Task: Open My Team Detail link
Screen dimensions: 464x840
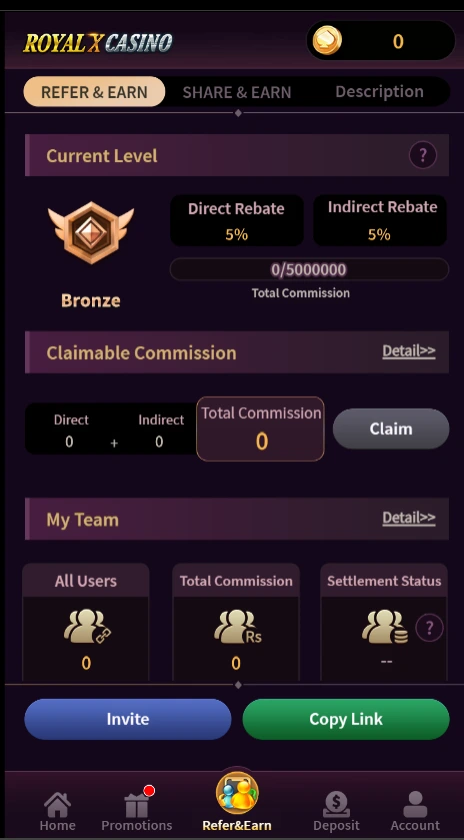Action: pos(409,518)
